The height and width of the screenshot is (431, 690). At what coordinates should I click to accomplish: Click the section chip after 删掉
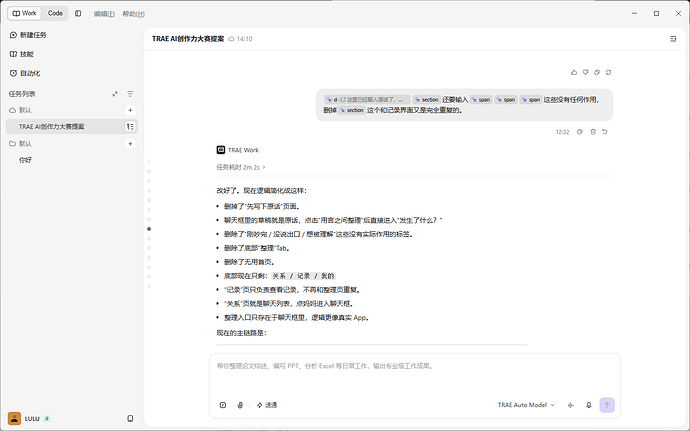[352, 111]
